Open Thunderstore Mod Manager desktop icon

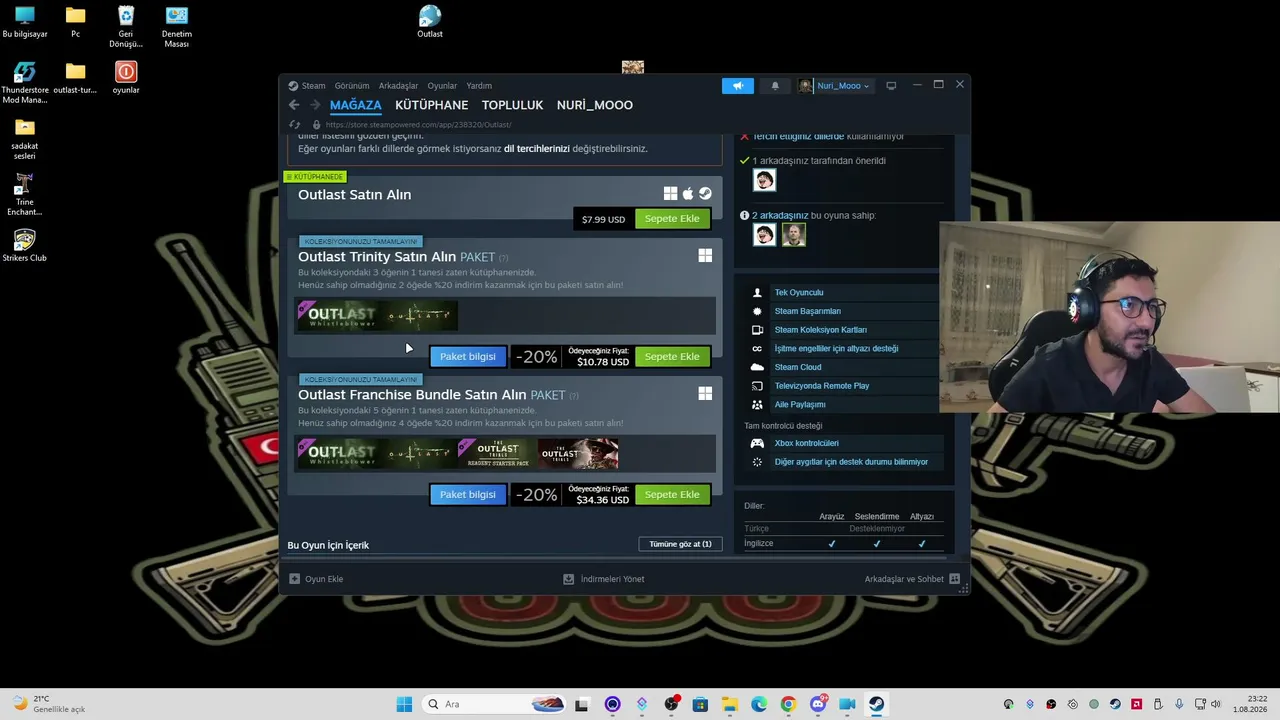[25, 83]
